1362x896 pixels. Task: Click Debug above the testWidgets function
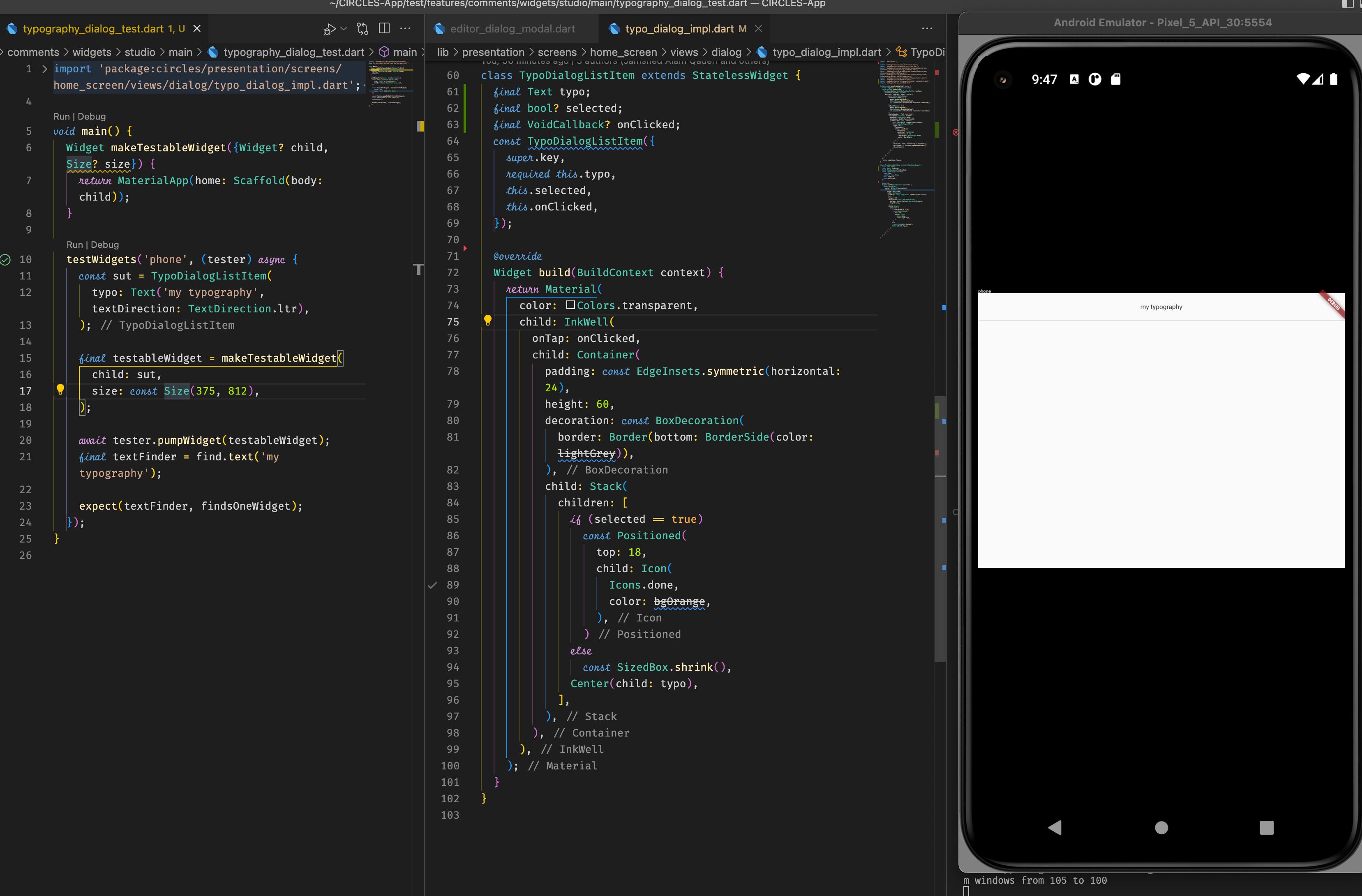[105, 244]
